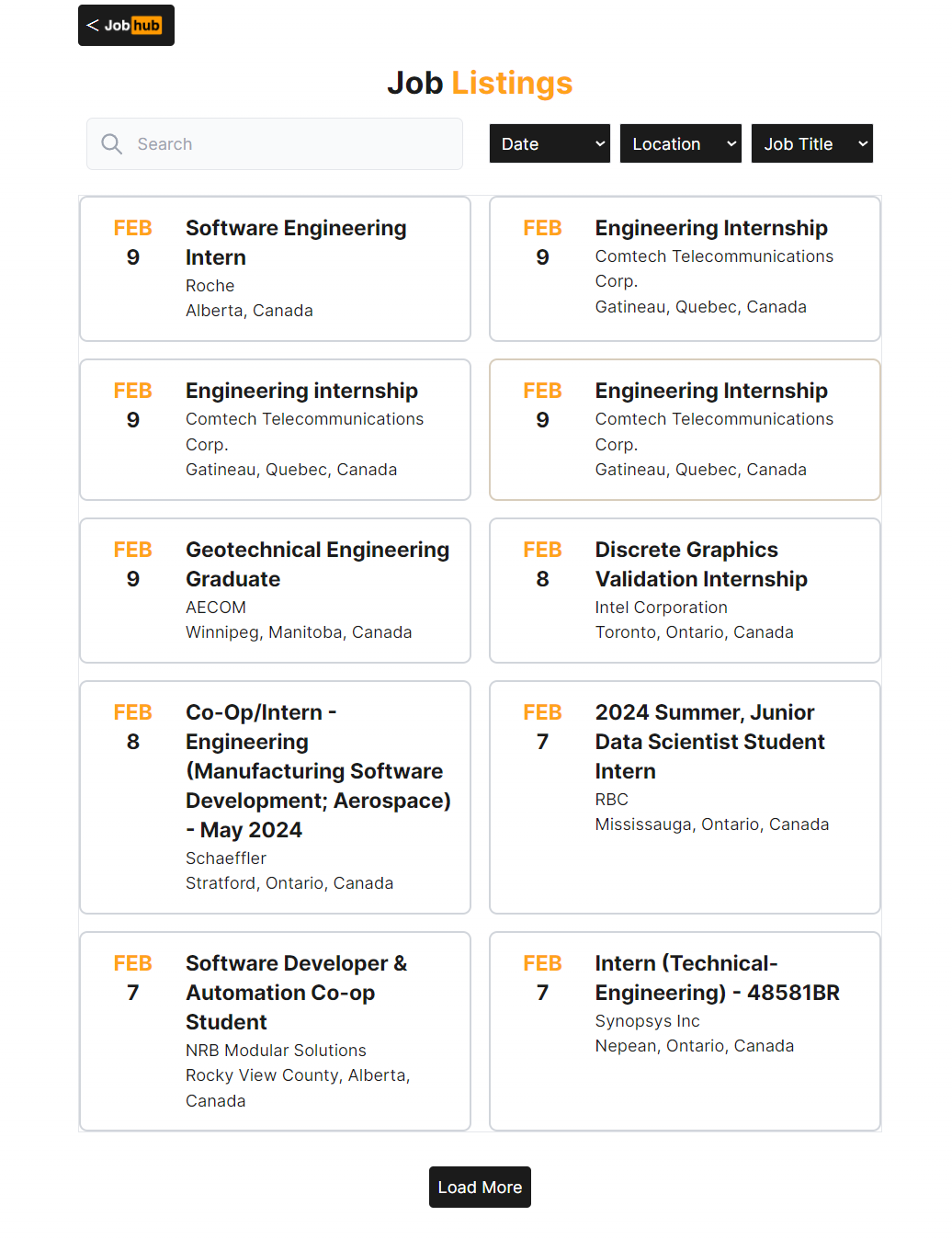Click the Winnipeg, Manitoba, Canada location text
Screen dimensions: 952x1239
(299, 632)
